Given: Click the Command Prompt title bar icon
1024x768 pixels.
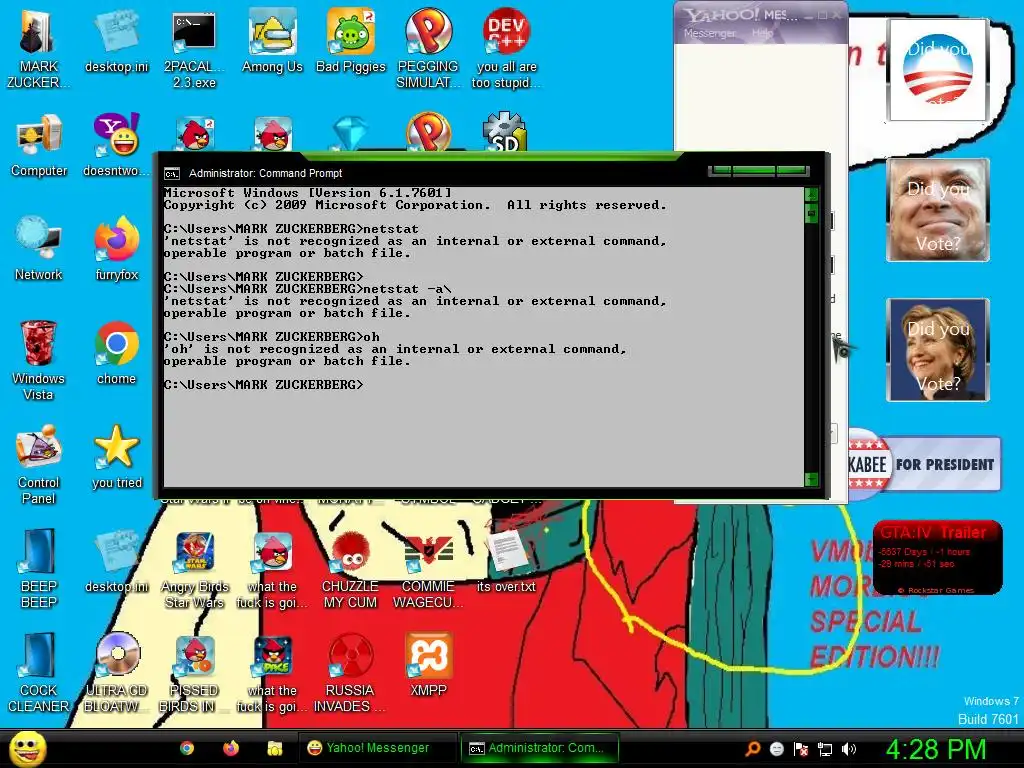Looking at the screenshot, I should tap(172, 174).
